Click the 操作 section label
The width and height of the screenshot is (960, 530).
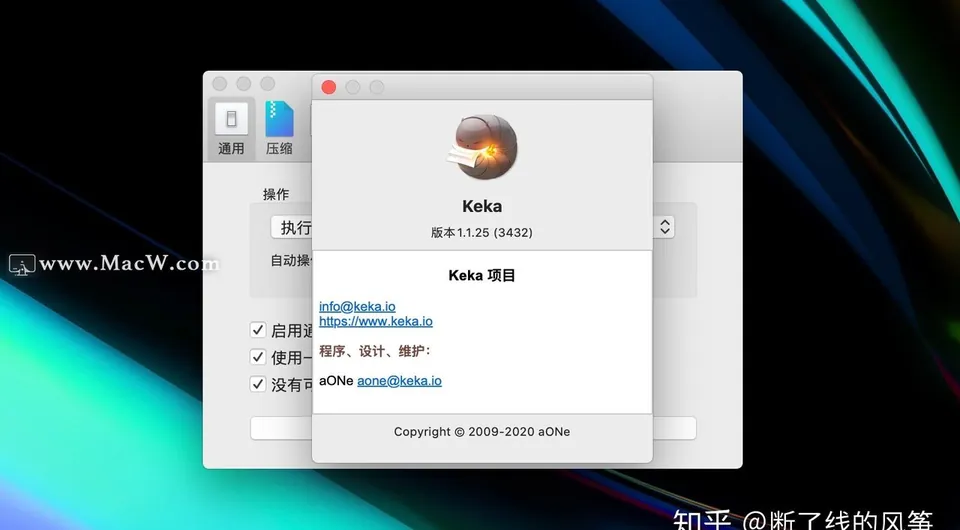(x=276, y=195)
